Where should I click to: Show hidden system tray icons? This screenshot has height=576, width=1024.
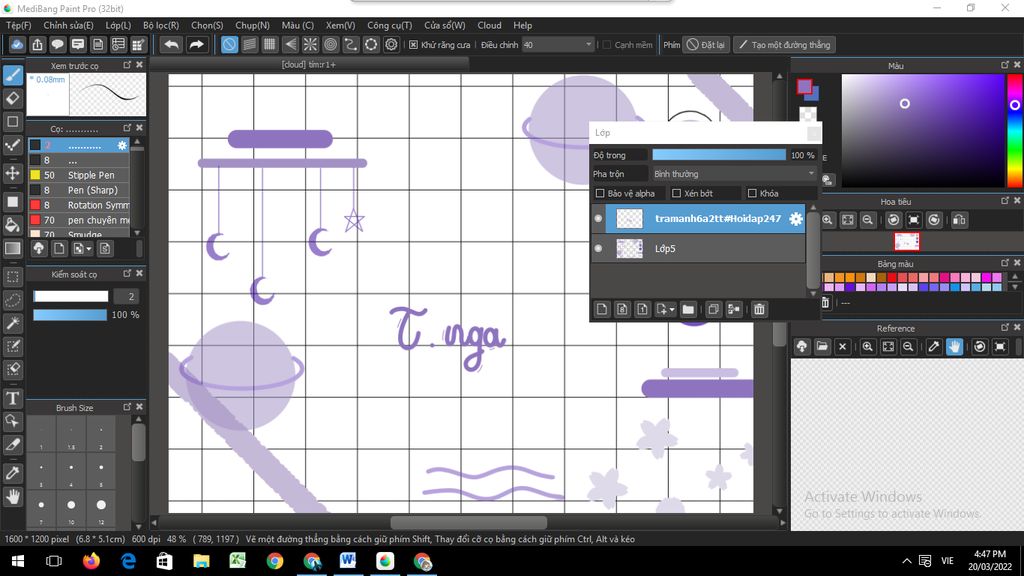pyautogui.click(x=906, y=561)
